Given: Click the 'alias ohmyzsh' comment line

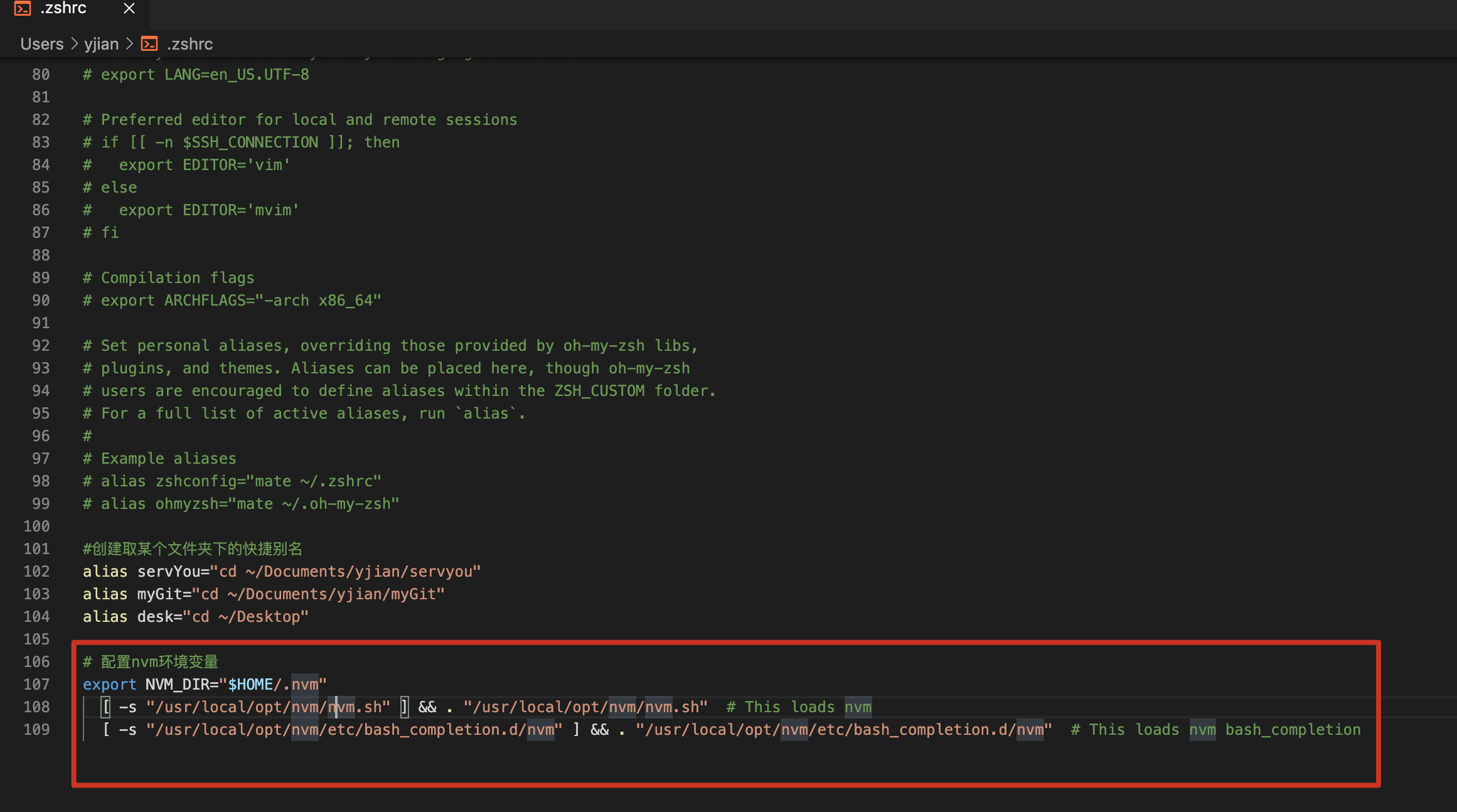Looking at the screenshot, I should click(241, 504).
